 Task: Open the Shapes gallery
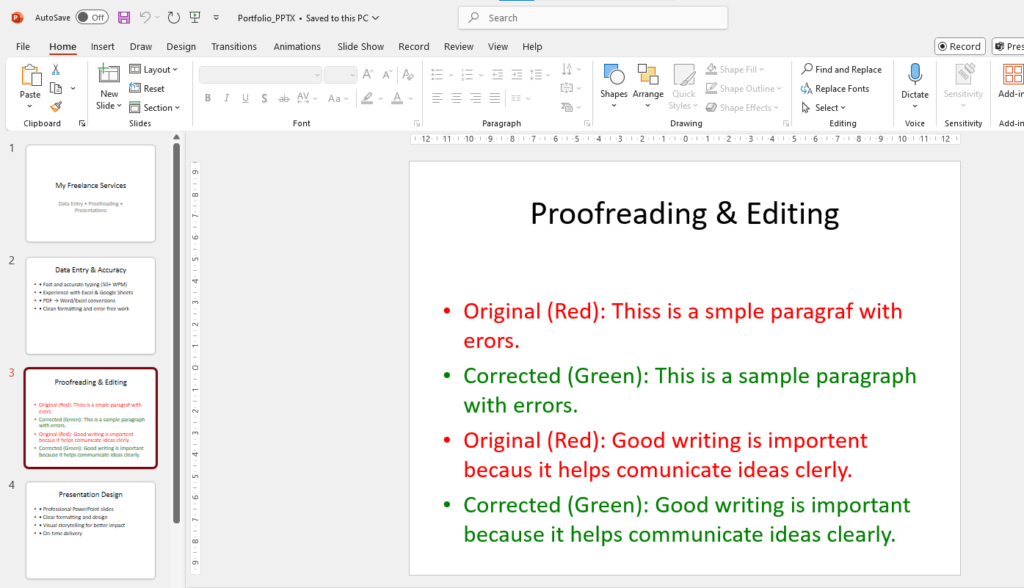[614, 85]
